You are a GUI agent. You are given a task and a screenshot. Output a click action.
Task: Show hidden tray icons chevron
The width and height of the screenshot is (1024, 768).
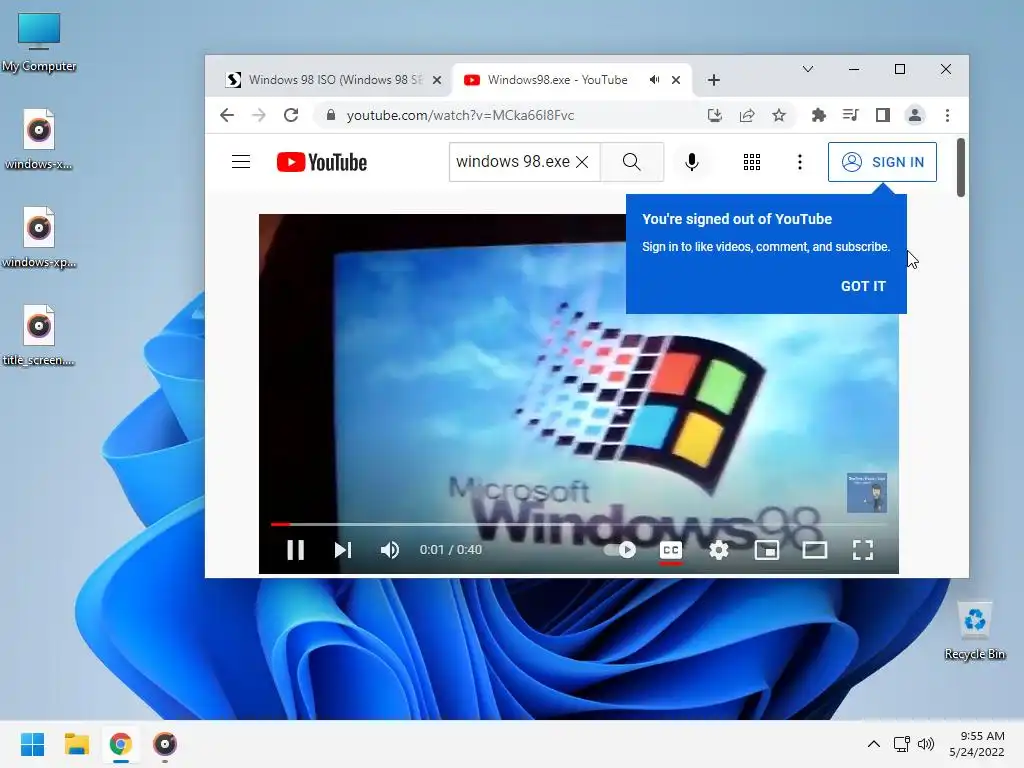[x=873, y=744]
